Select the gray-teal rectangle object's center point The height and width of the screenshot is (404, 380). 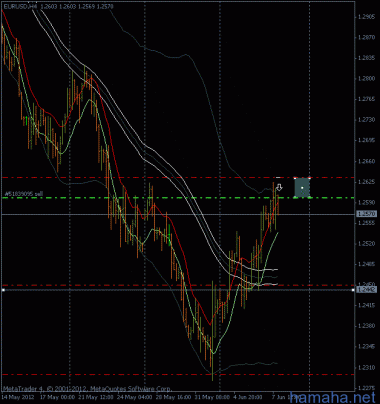point(302,188)
